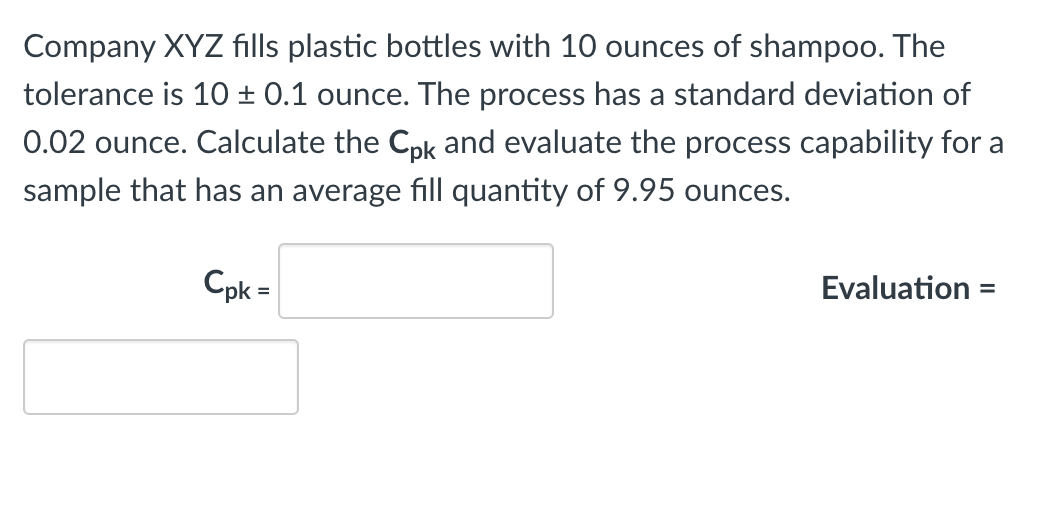Click the Cpk answer input box

click(x=415, y=281)
